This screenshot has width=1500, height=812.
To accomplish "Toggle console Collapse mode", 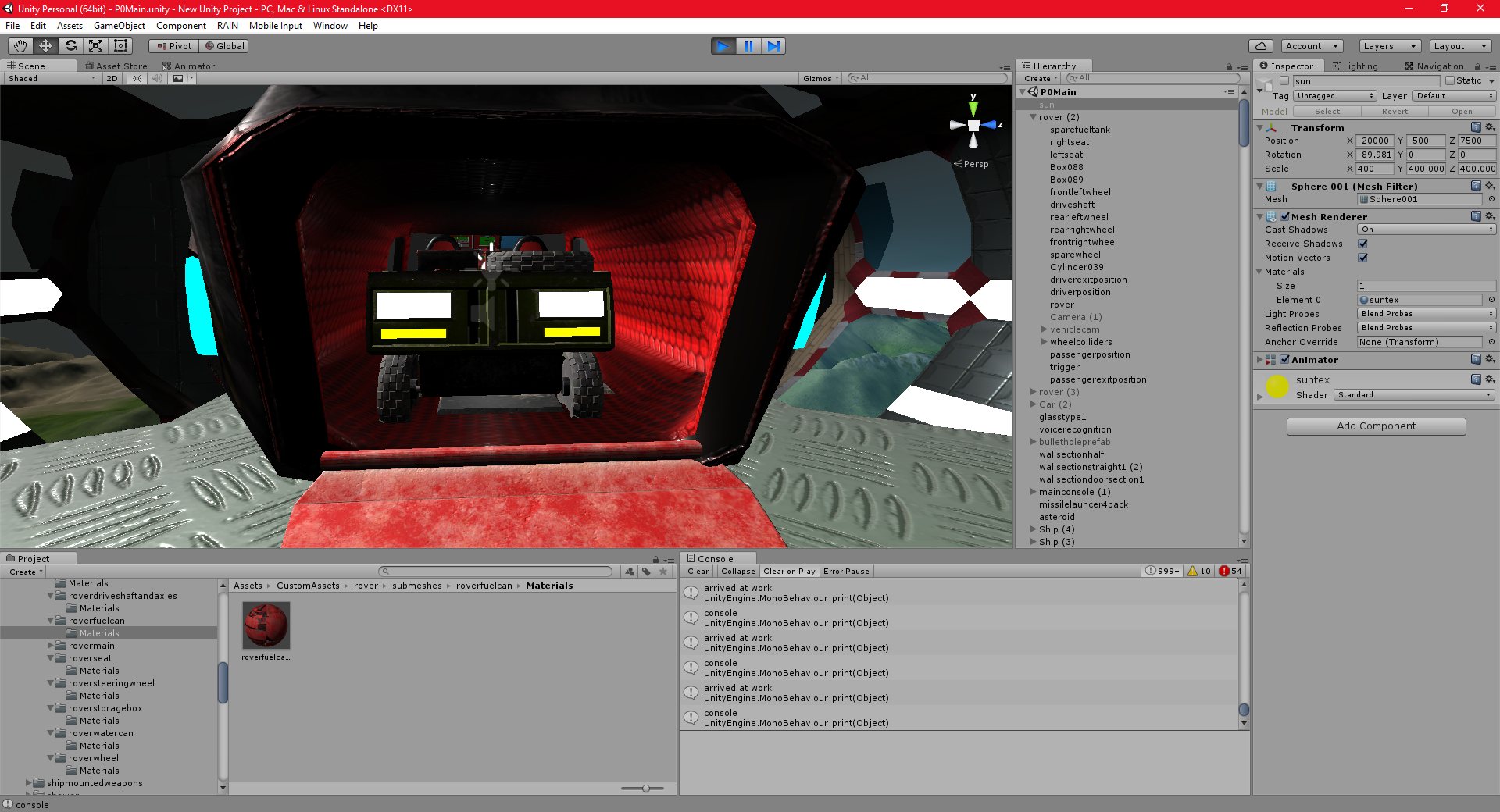I will click(737, 571).
